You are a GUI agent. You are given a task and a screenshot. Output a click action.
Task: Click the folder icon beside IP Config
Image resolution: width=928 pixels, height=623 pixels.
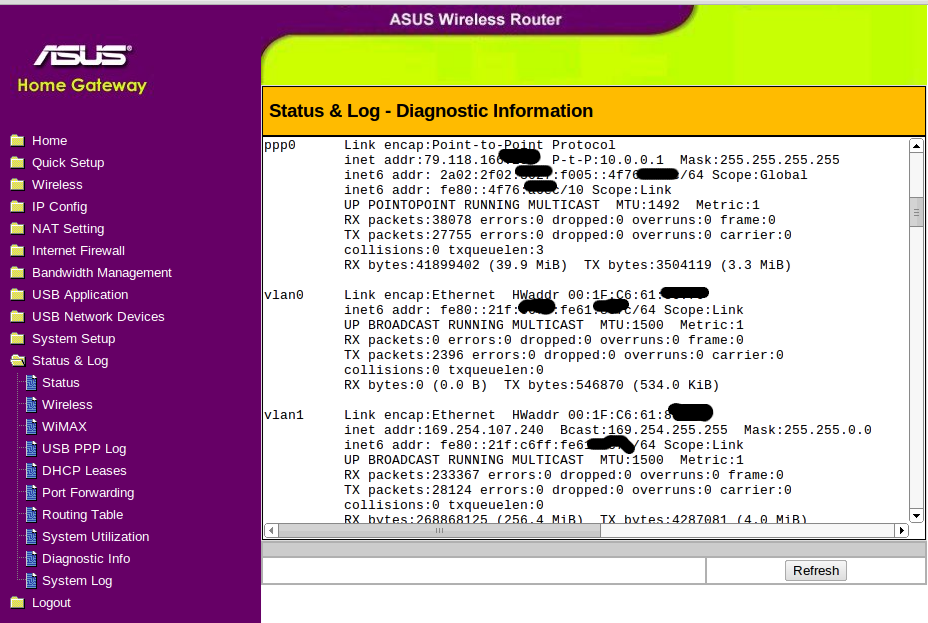(17, 206)
